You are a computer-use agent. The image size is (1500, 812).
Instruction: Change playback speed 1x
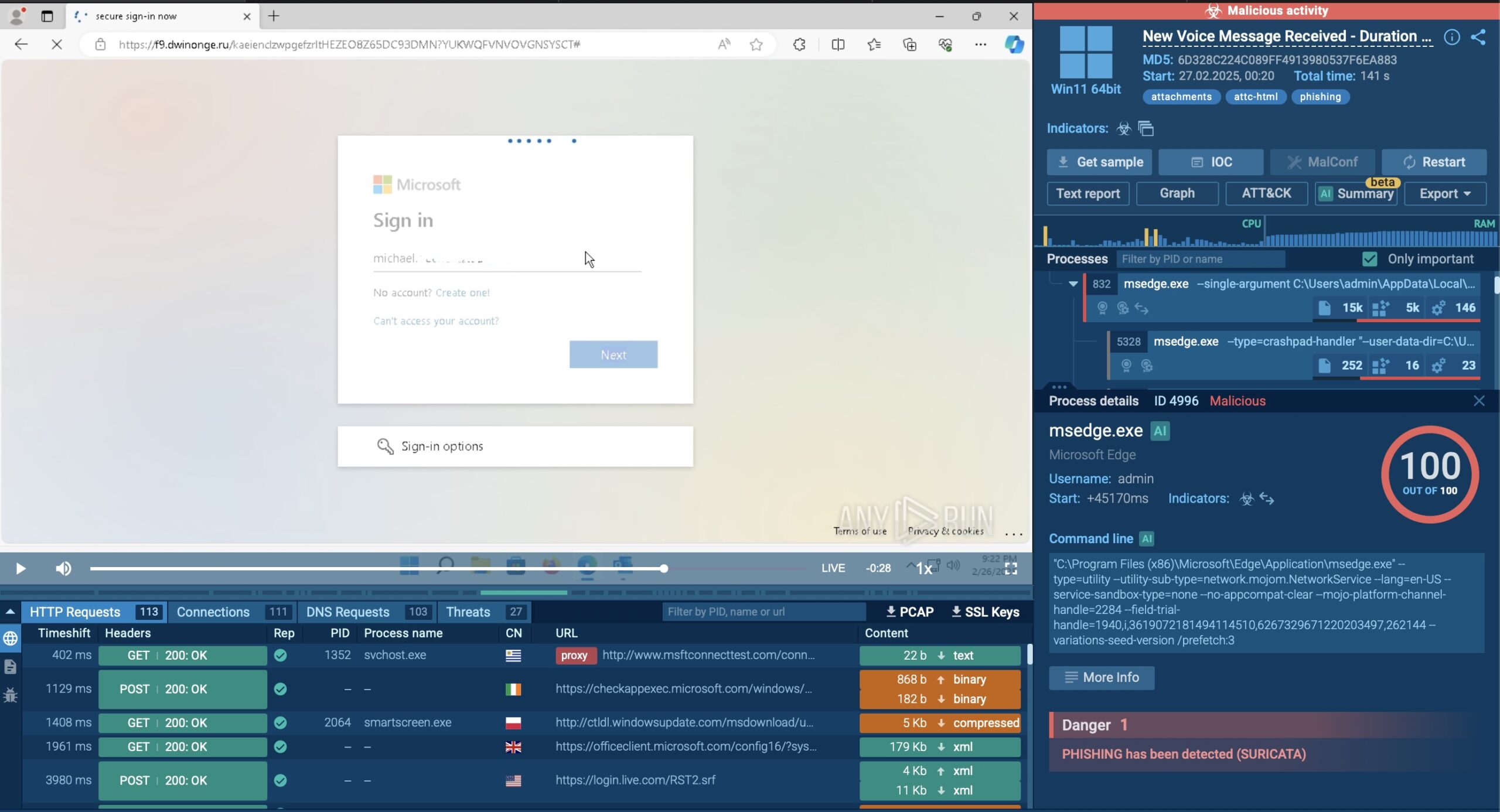[924, 568]
